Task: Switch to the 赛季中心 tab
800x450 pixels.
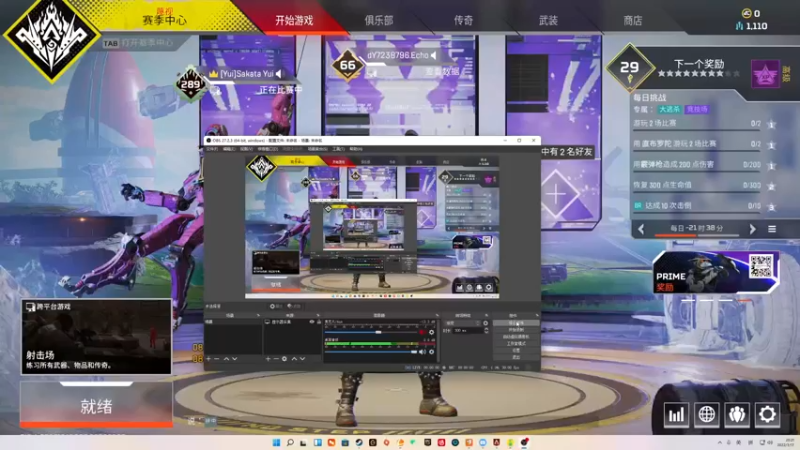Action: [x=164, y=19]
